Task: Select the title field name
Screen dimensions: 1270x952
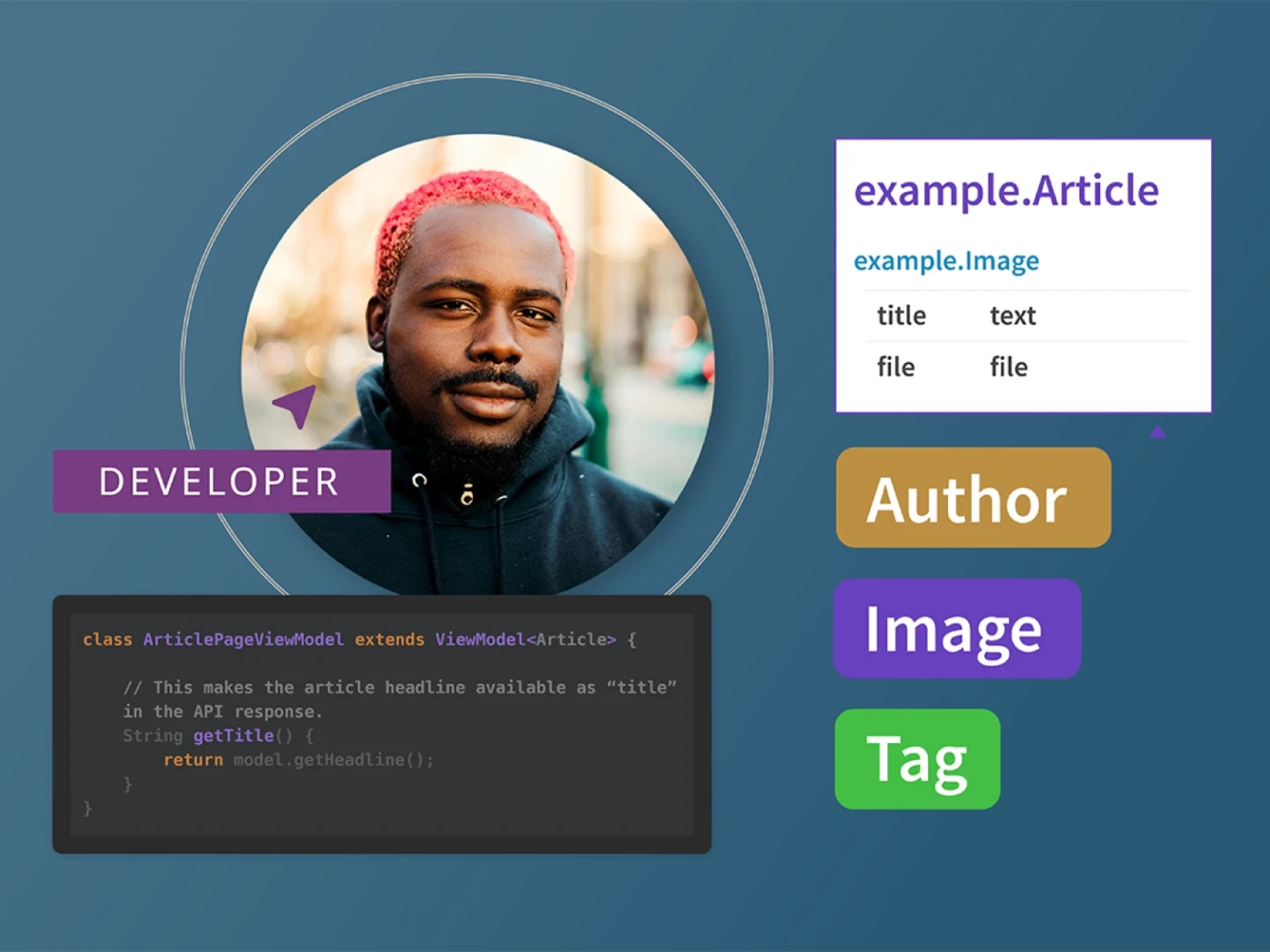Action: pyautogui.click(x=900, y=316)
